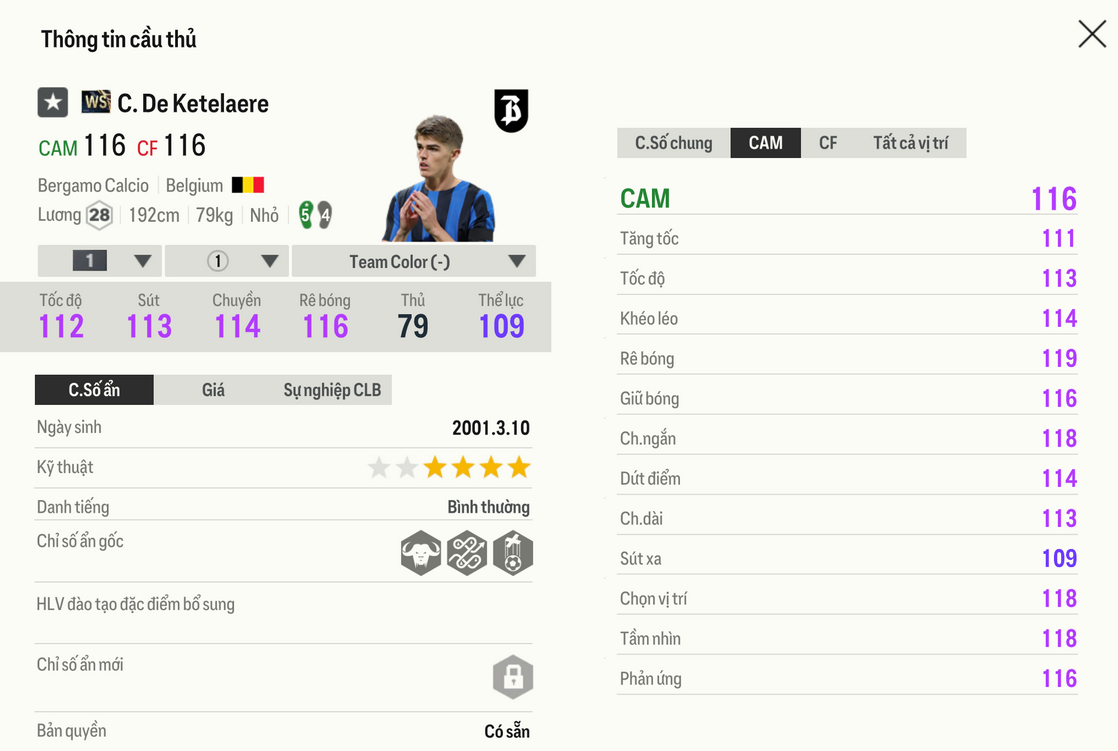Screen dimensions: 1118x751
Task: Switch to the CF position tab
Action: coord(828,143)
